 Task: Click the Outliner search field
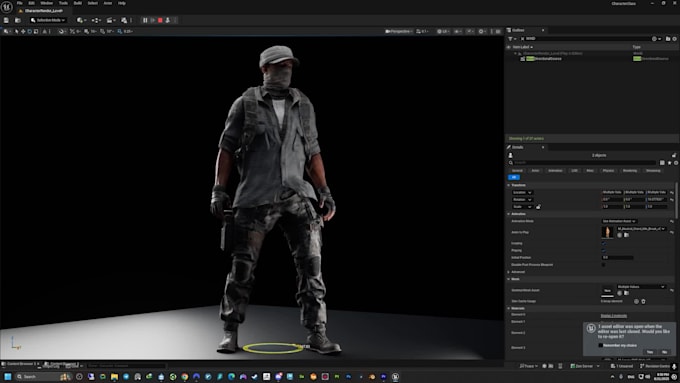coord(585,39)
